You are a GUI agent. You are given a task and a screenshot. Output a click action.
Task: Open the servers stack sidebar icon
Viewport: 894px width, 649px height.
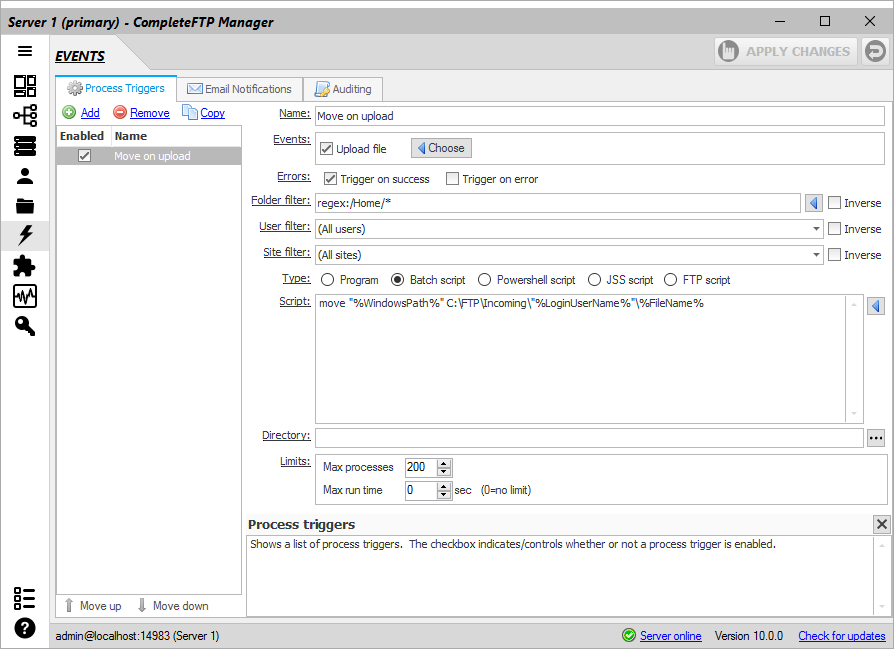click(25, 146)
